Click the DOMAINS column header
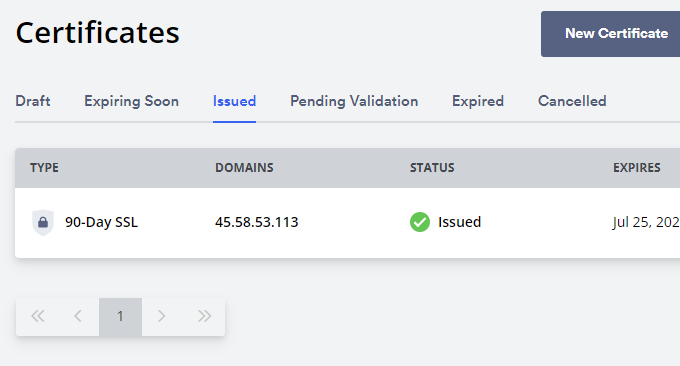The height and width of the screenshot is (366, 680). tap(244, 168)
